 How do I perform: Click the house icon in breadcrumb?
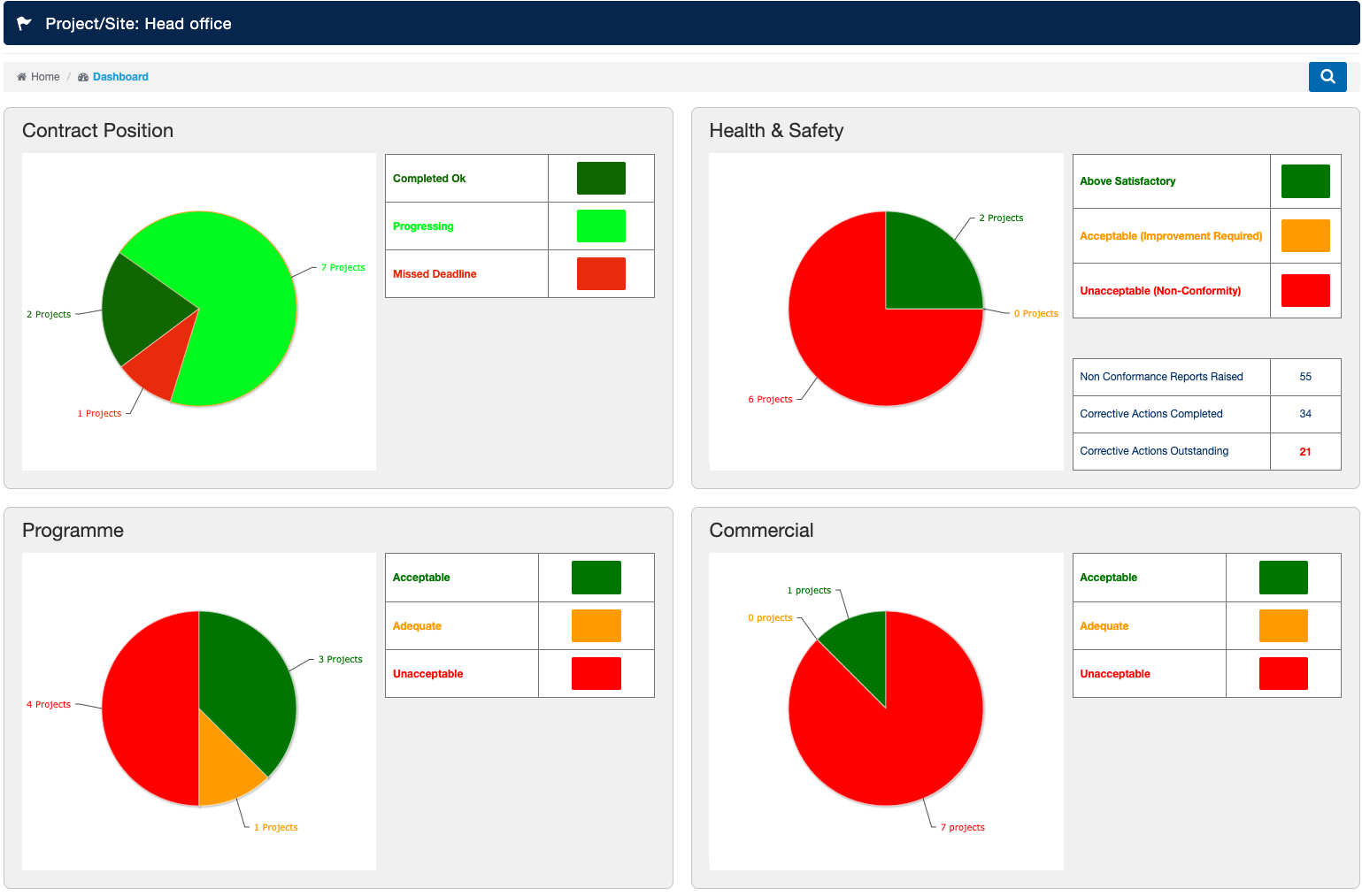click(x=22, y=77)
